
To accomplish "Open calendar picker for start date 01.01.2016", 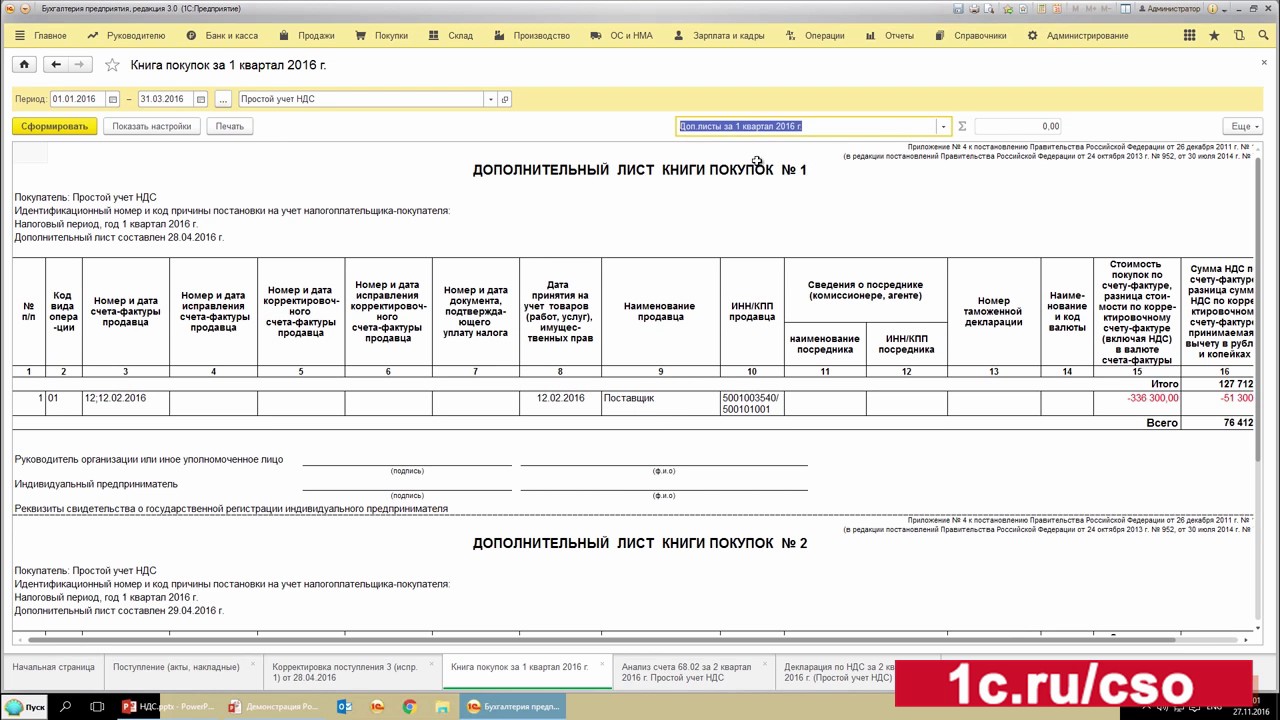I will (112, 99).
